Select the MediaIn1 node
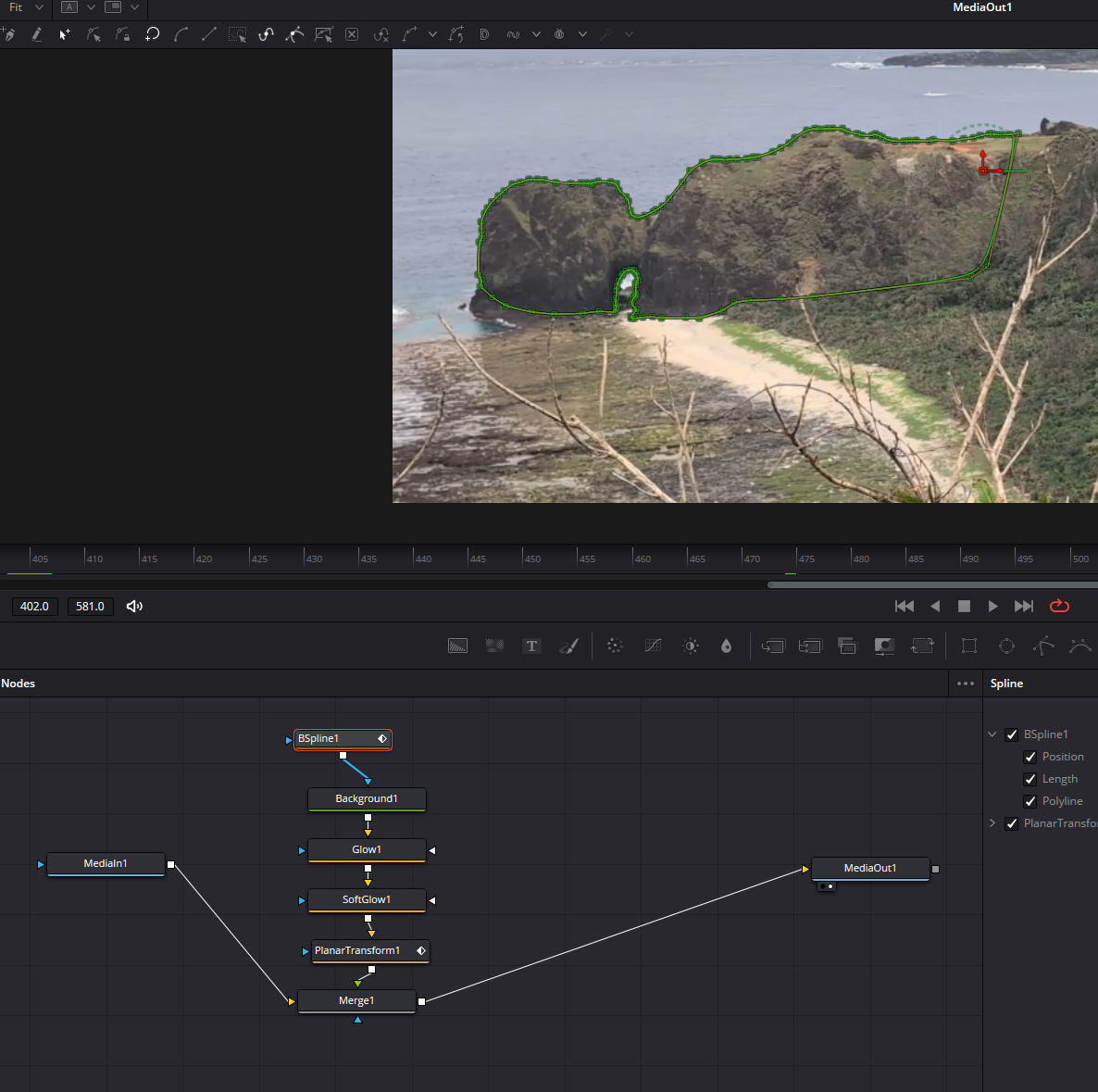The image size is (1098, 1092). click(x=106, y=863)
